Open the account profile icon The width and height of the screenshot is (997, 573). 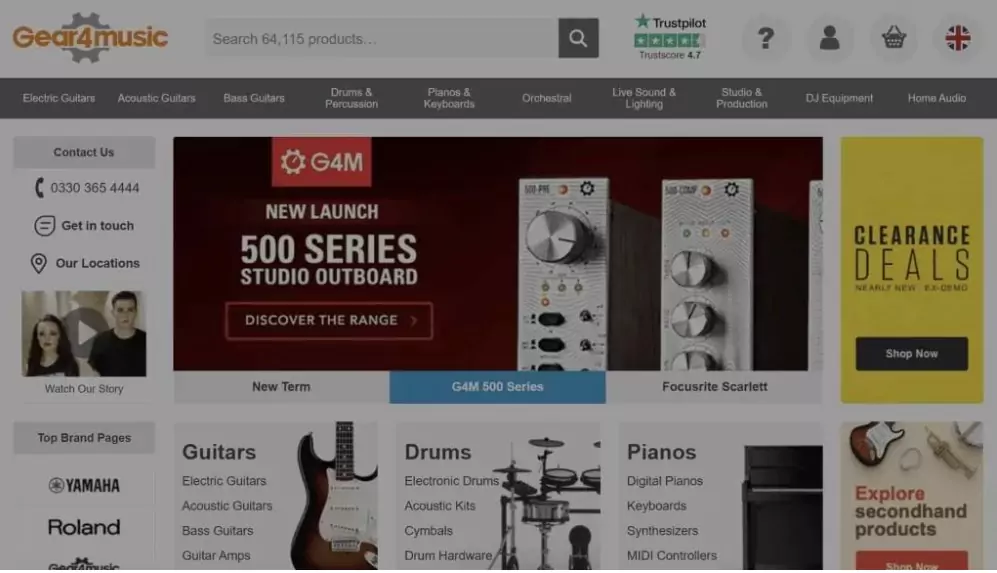[829, 38]
